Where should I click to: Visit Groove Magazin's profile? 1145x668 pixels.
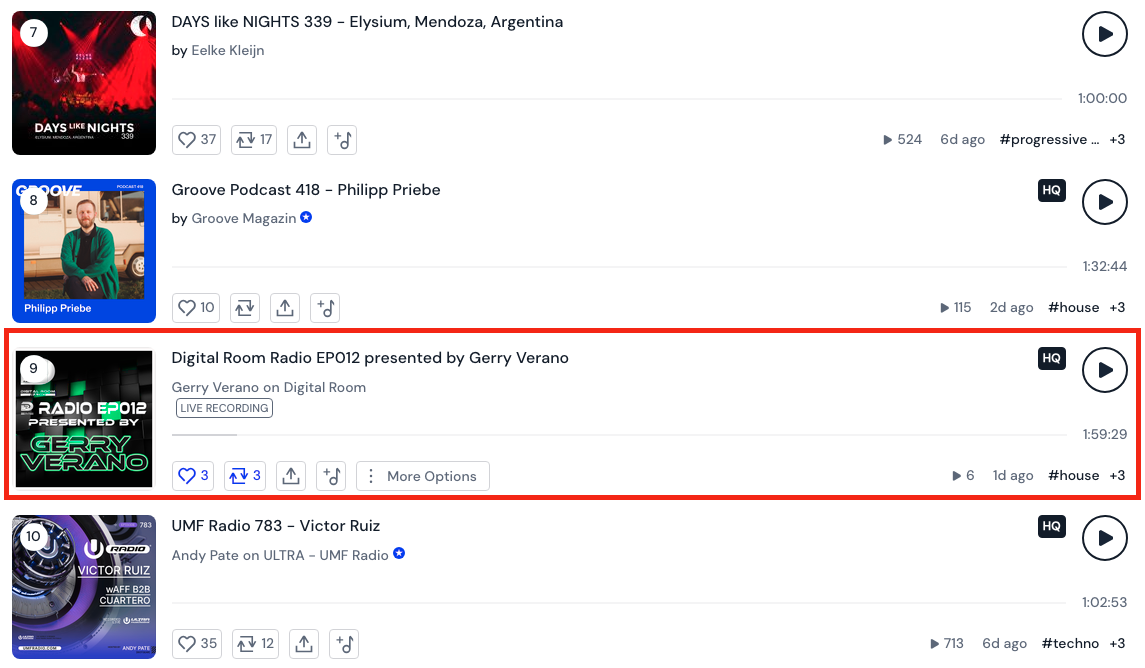pyautogui.click(x=244, y=218)
